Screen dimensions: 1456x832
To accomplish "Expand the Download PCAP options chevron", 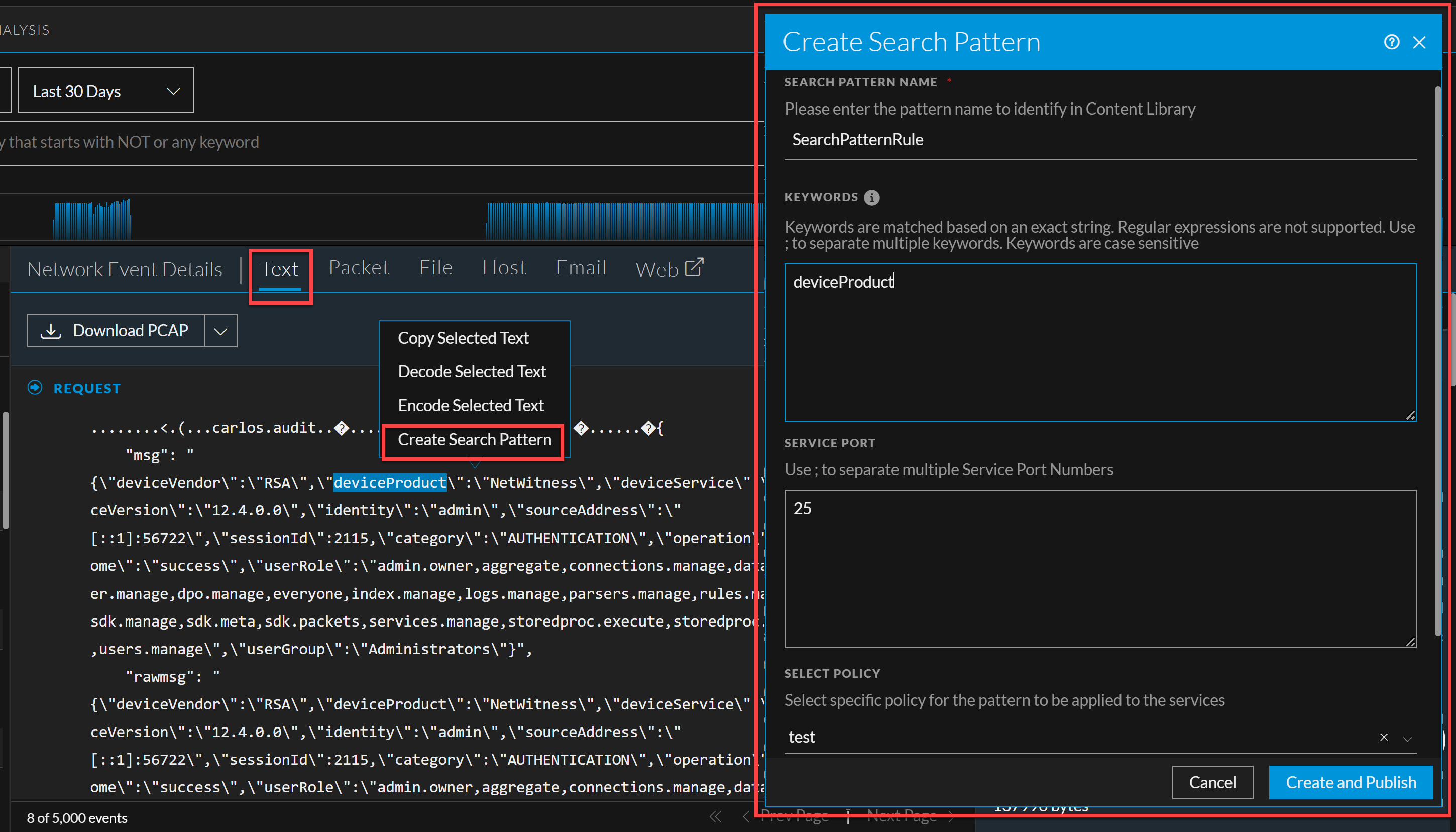I will (220, 330).
